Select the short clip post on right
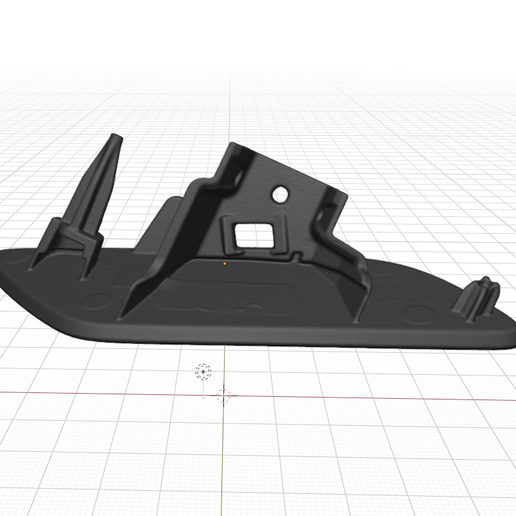Viewport: 516px width, 516px height. [x=477, y=298]
